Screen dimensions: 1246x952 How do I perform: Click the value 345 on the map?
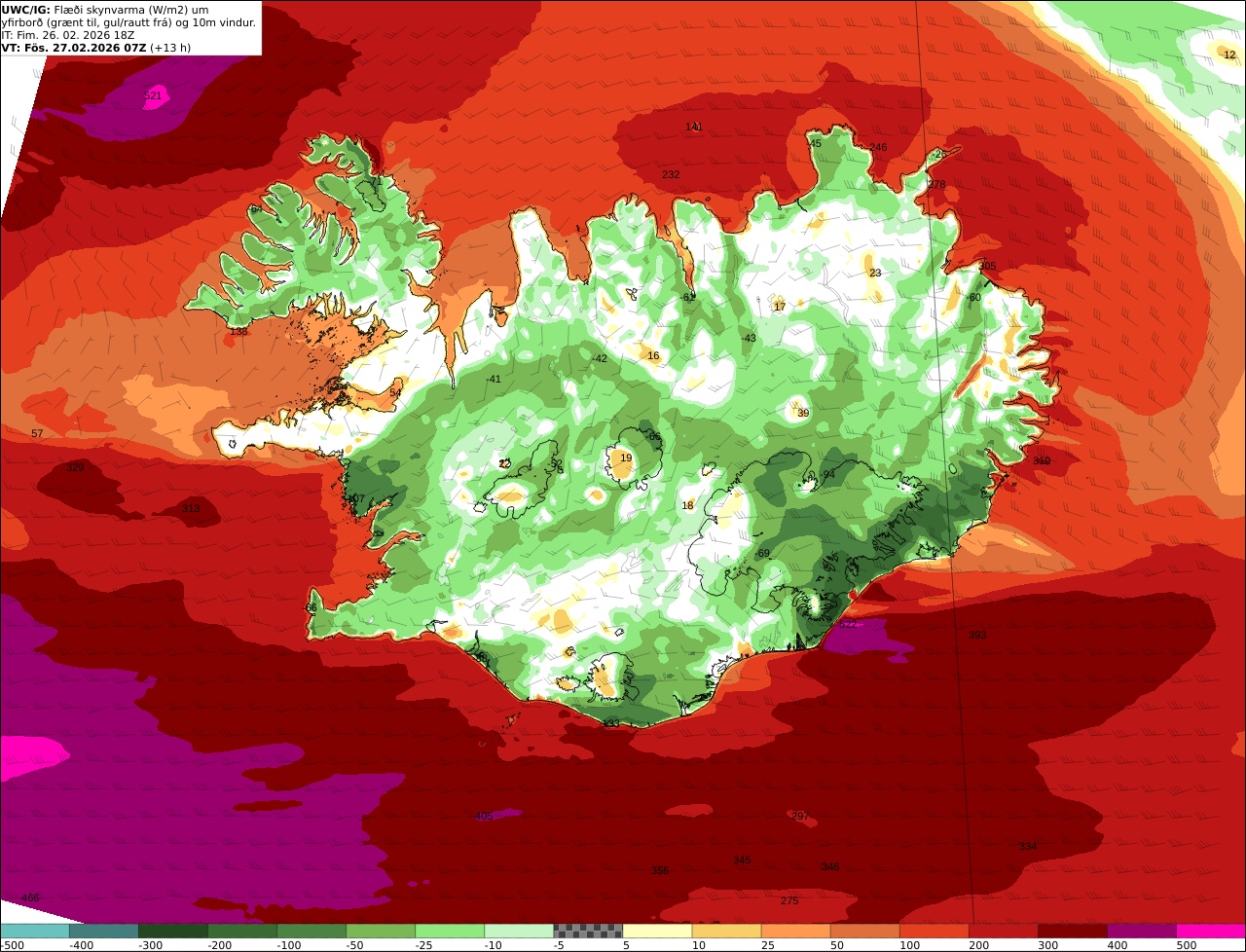(742, 860)
